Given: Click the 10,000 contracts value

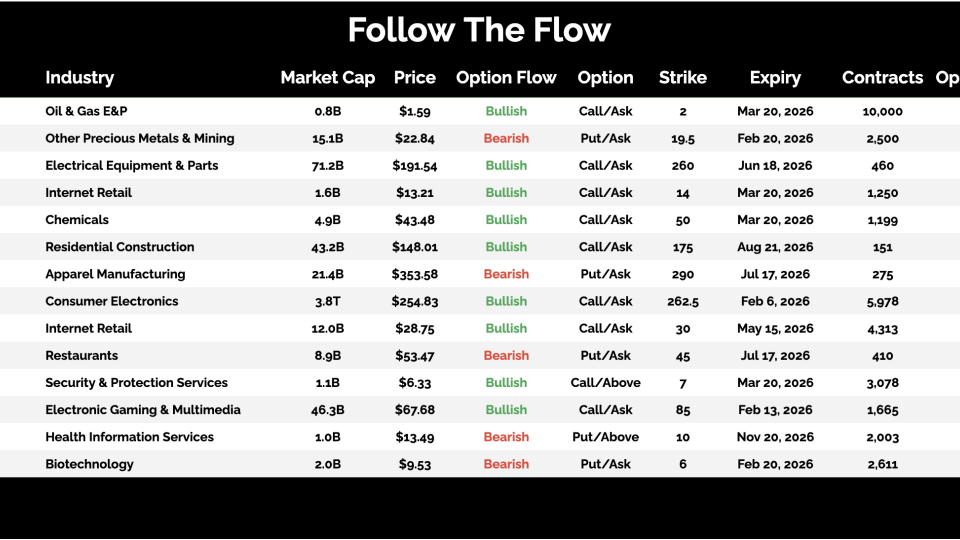Looking at the screenshot, I should (x=882, y=112).
